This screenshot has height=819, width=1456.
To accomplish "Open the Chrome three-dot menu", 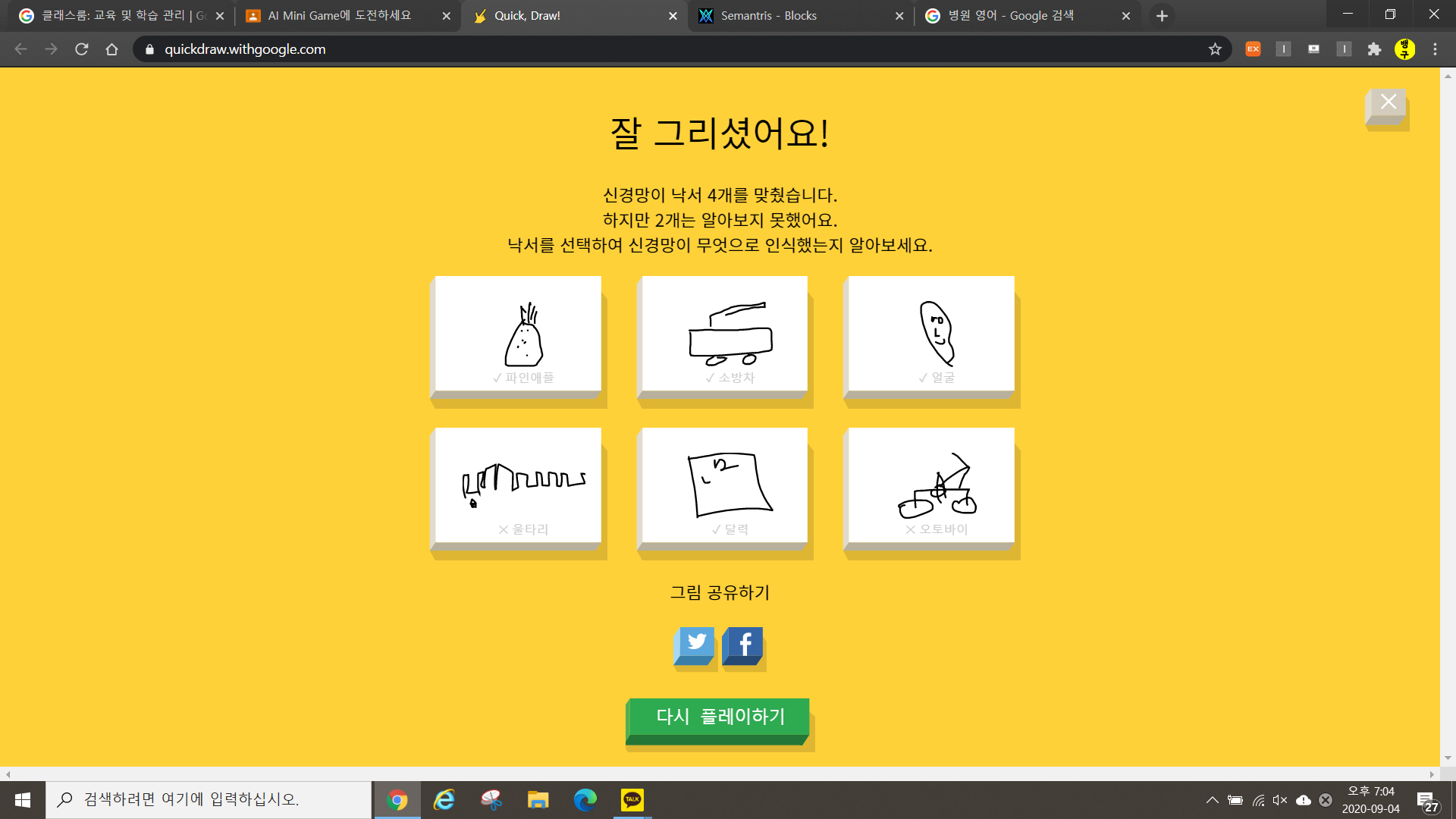I will (x=1435, y=49).
